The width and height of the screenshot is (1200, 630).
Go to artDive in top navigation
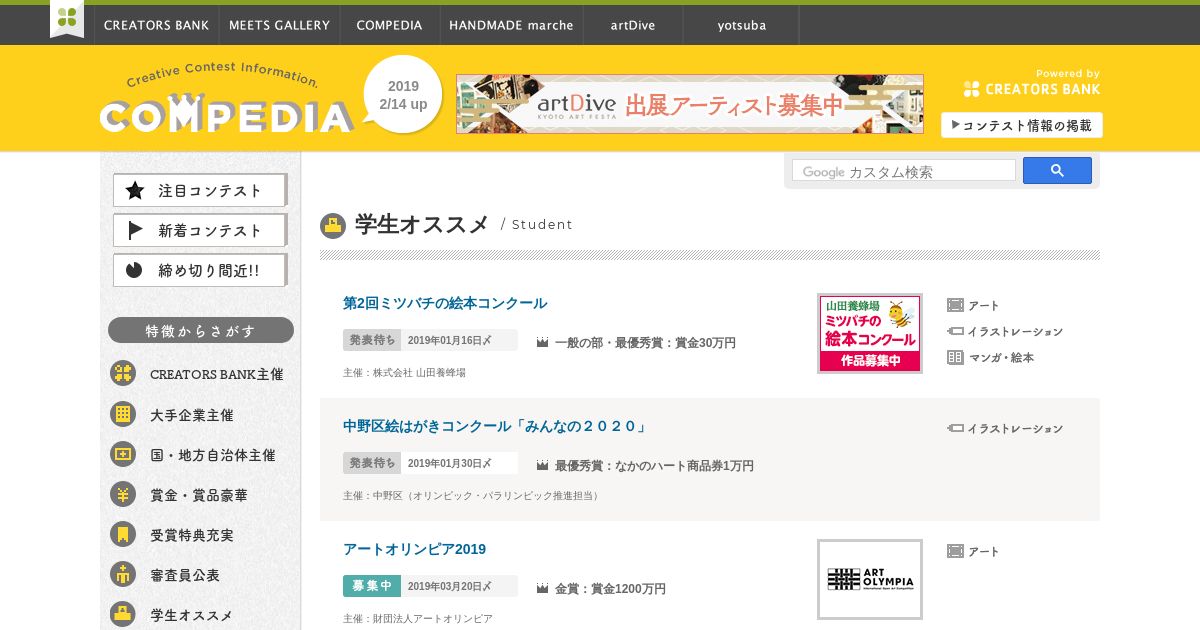coord(633,25)
